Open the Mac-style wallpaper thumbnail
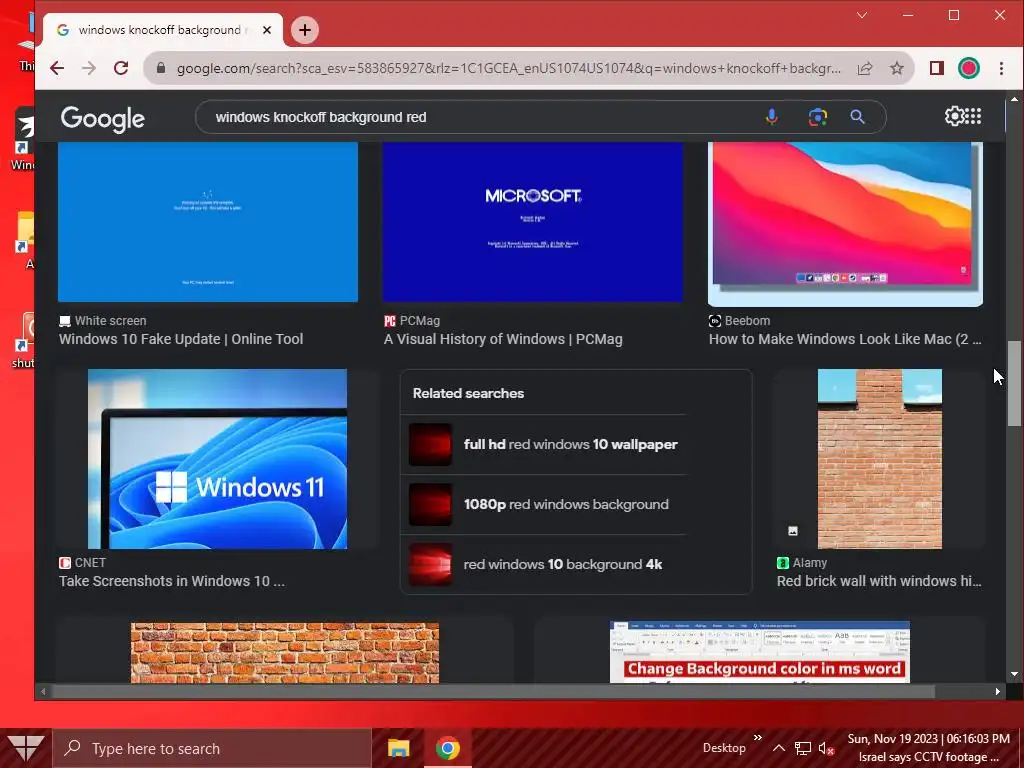 pos(845,224)
